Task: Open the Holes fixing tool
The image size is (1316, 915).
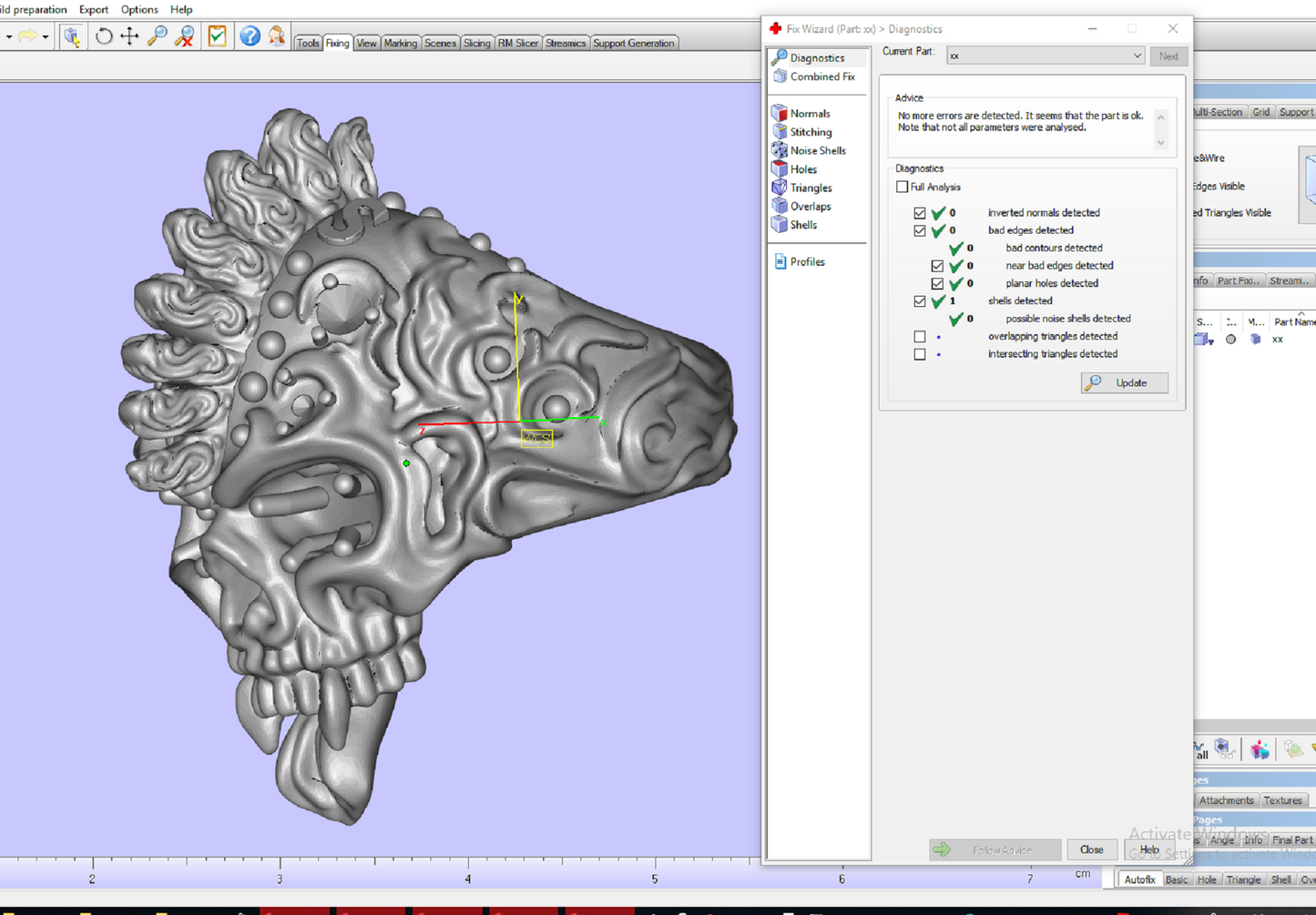Action: click(x=802, y=168)
